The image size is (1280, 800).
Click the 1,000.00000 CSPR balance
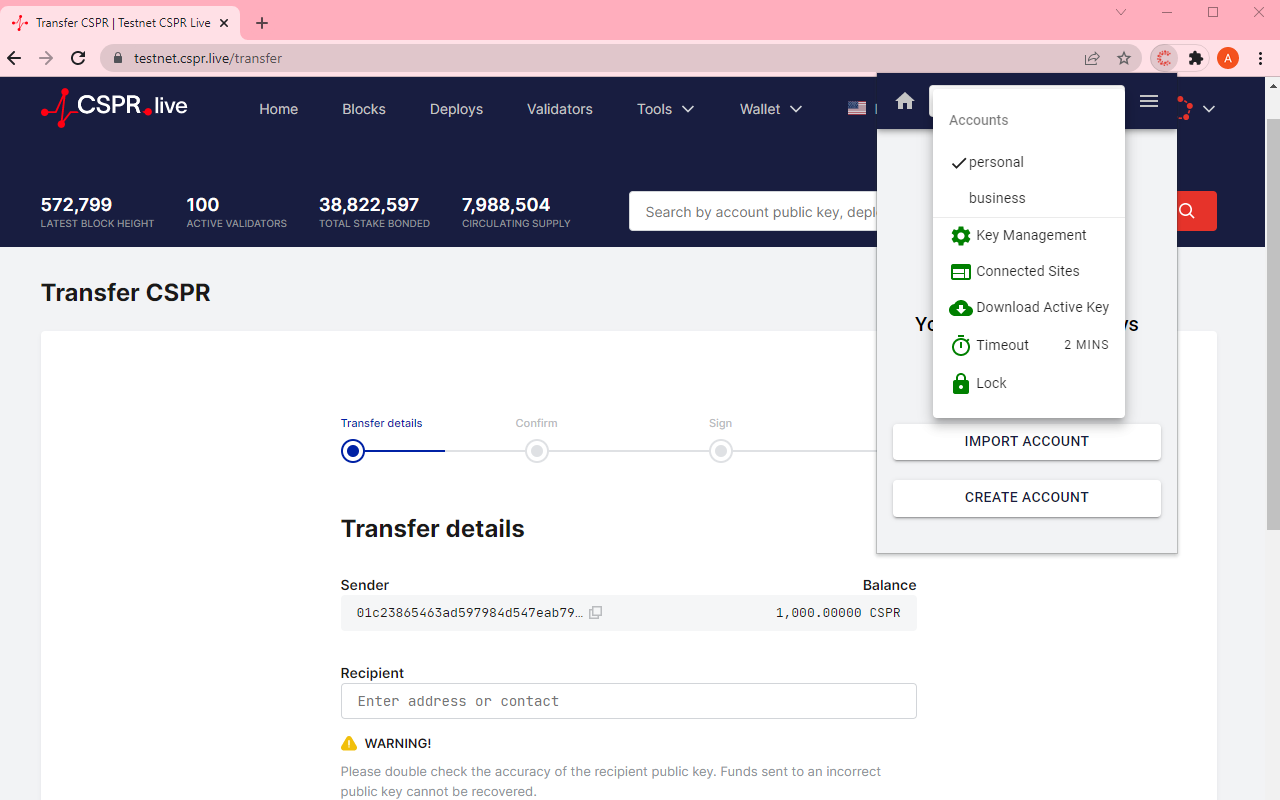pyautogui.click(x=838, y=613)
